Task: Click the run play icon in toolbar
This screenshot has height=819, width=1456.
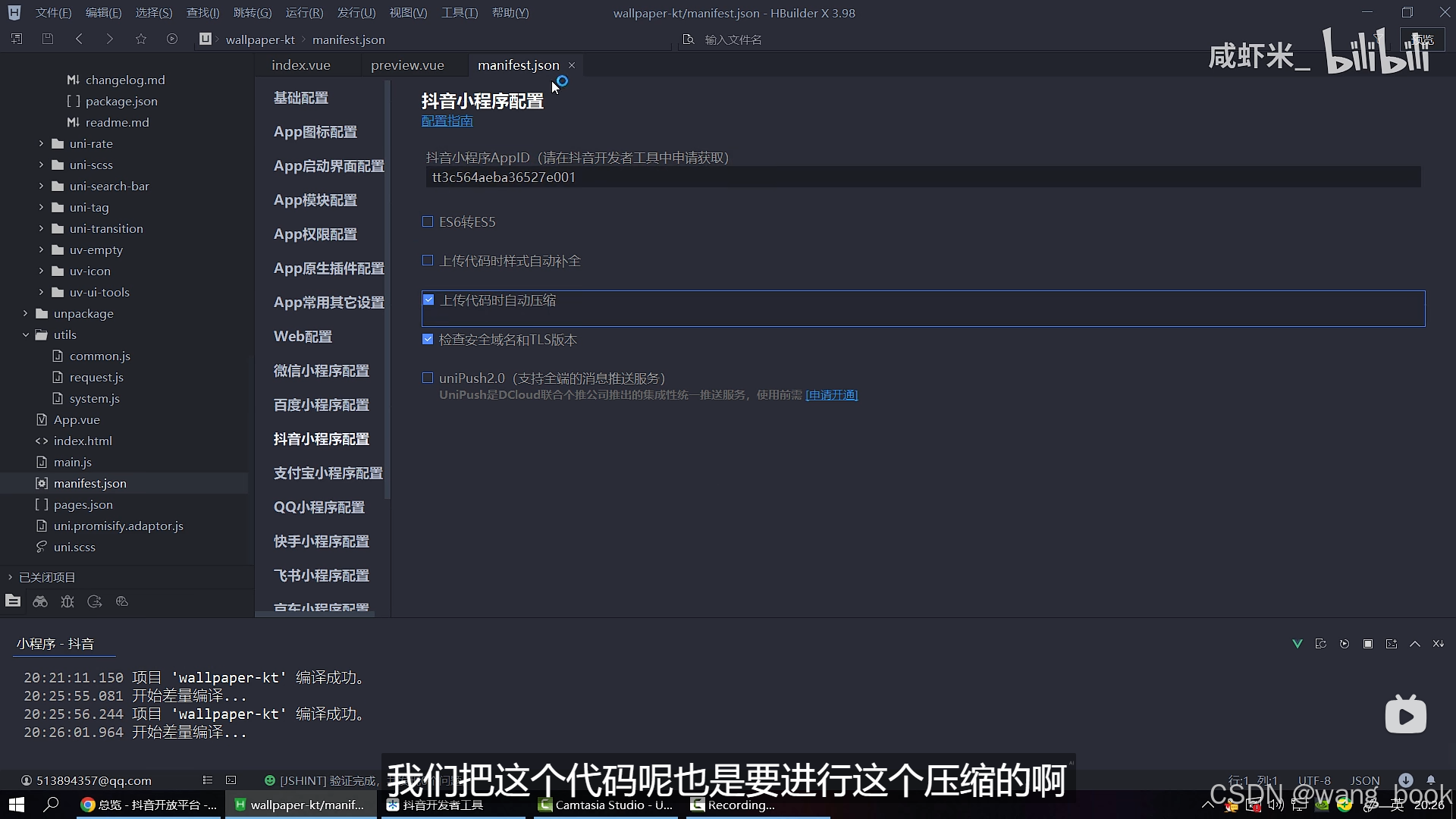Action: pos(172,39)
